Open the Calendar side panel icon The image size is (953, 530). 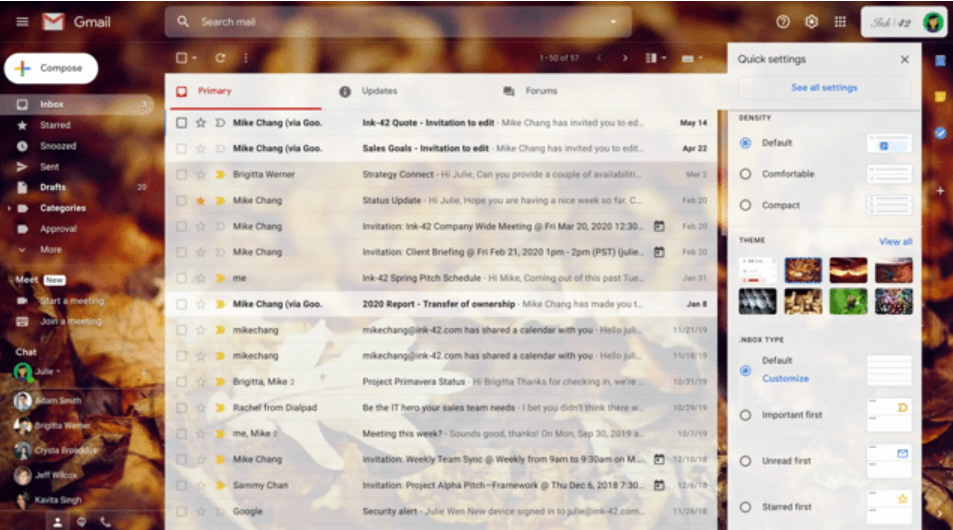(x=940, y=60)
